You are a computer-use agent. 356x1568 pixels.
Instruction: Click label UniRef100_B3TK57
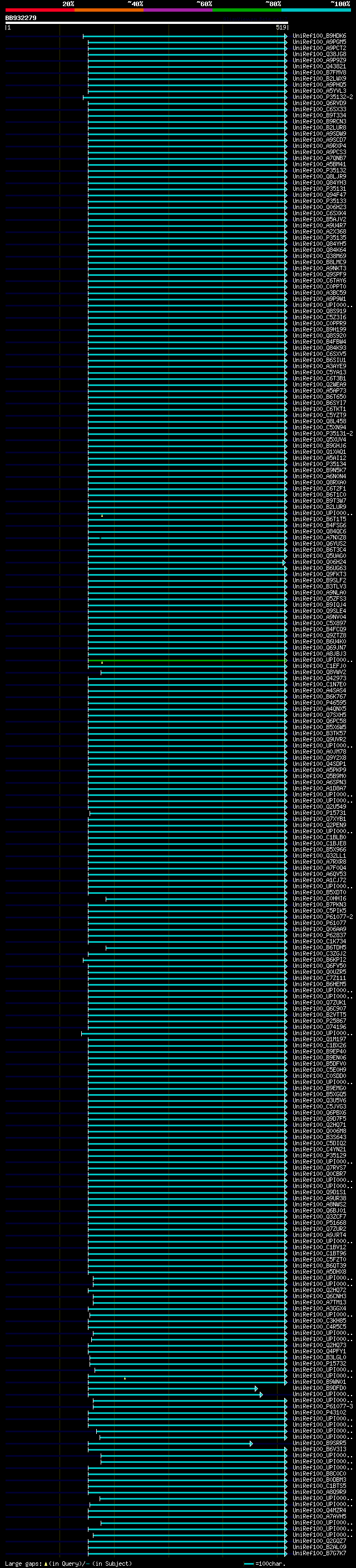tap(319, 734)
